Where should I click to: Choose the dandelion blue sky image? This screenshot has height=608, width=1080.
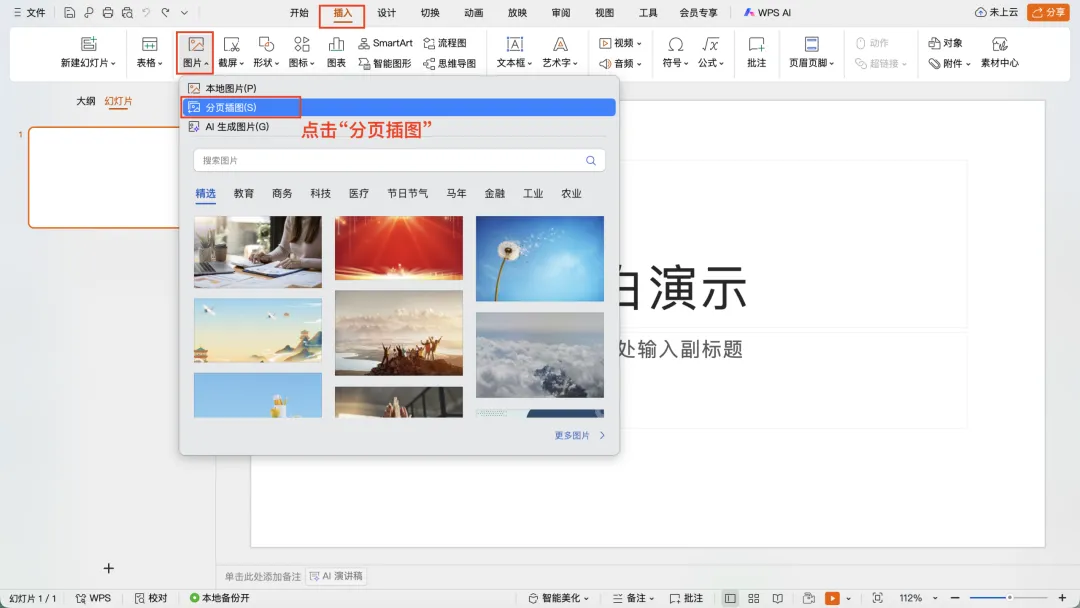pyautogui.click(x=539, y=258)
